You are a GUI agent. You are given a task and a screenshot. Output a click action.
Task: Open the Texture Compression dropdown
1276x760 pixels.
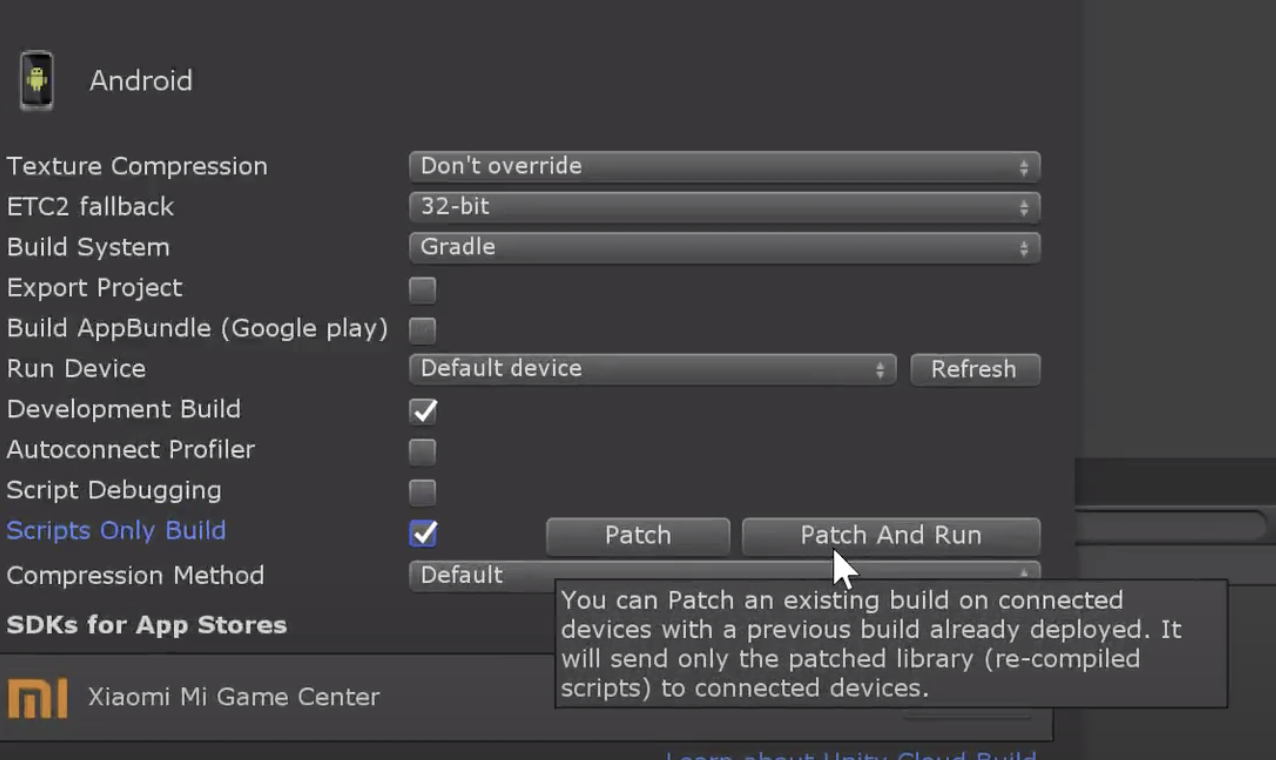724,166
